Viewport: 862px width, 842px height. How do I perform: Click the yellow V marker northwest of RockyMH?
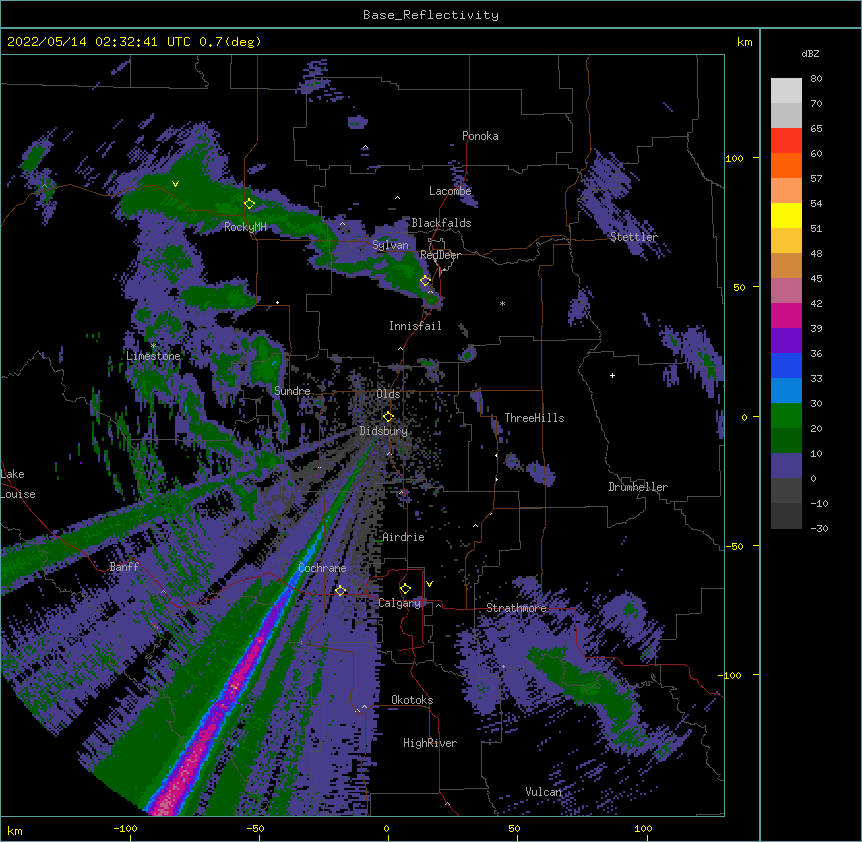(x=175, y=184)
